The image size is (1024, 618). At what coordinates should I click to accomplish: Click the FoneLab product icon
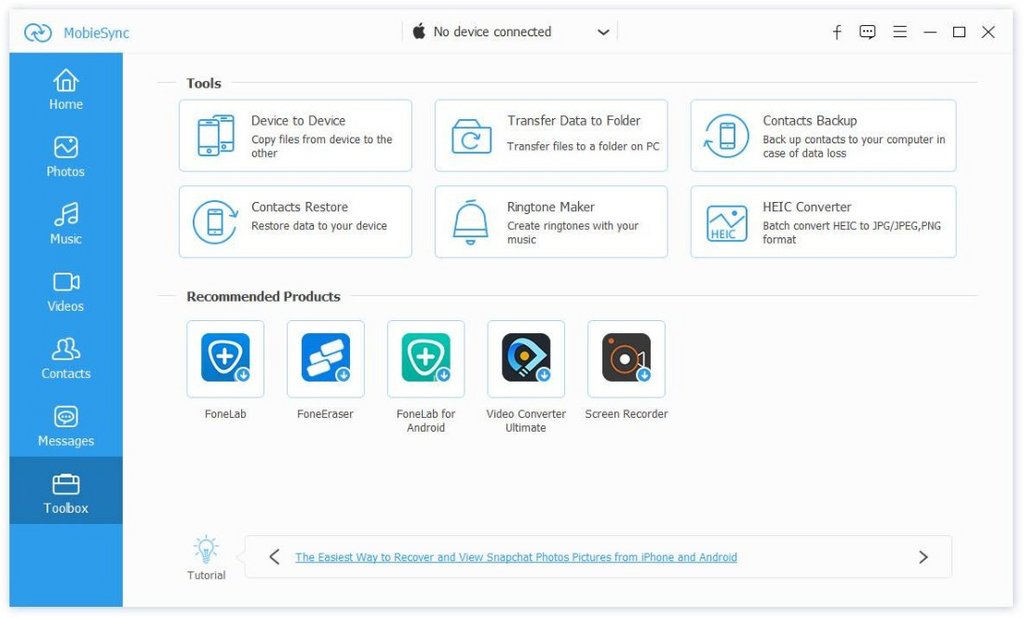click(x=225, y=358)
